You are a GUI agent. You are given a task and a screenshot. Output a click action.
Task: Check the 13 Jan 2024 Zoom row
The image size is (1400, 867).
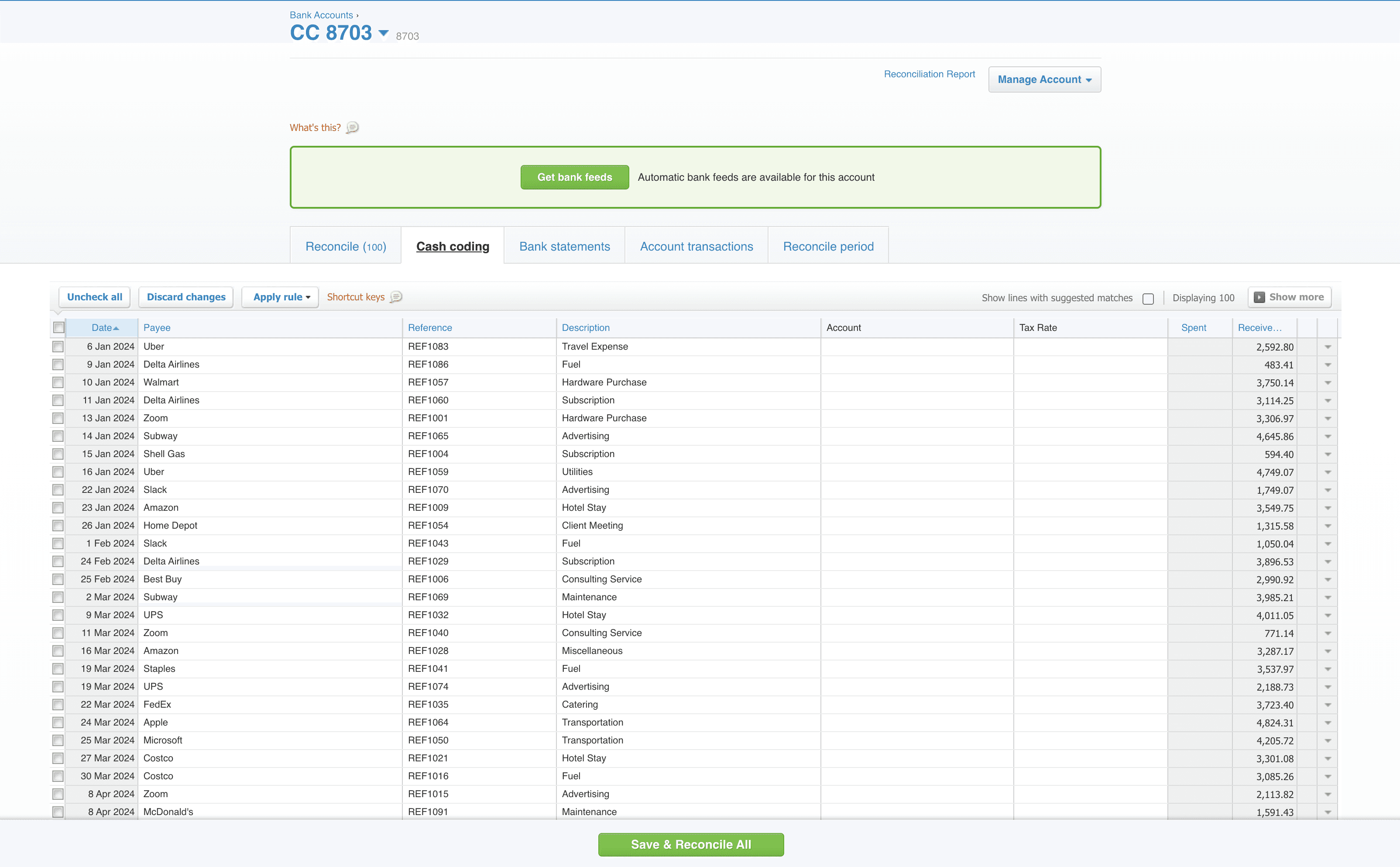pos(58,418)
